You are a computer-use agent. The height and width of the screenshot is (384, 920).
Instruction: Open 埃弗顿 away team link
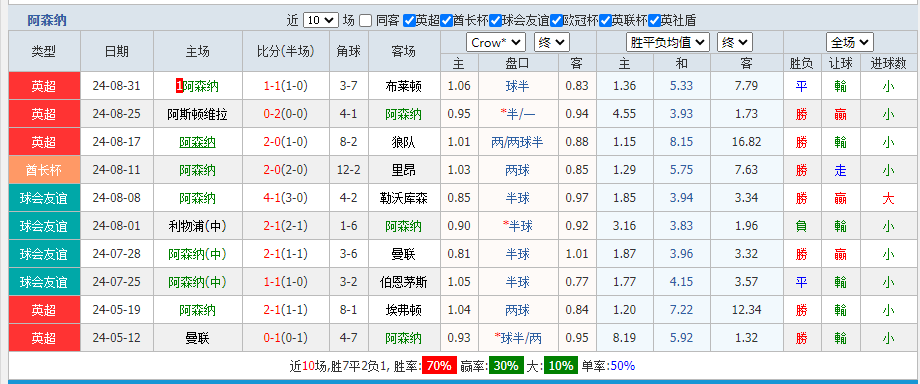click(404, 310)
